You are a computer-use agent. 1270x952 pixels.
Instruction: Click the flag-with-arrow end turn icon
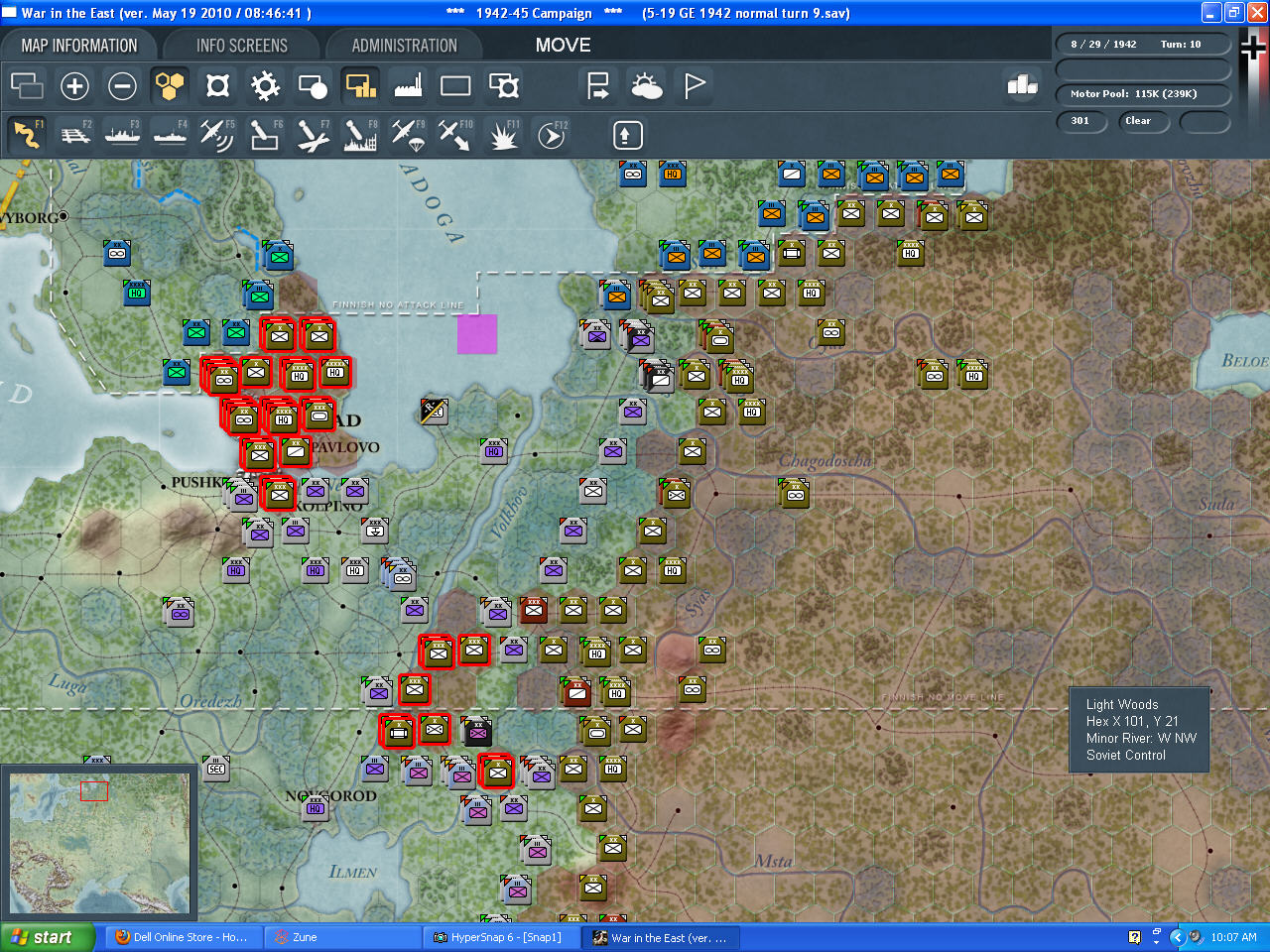(598, 86)
